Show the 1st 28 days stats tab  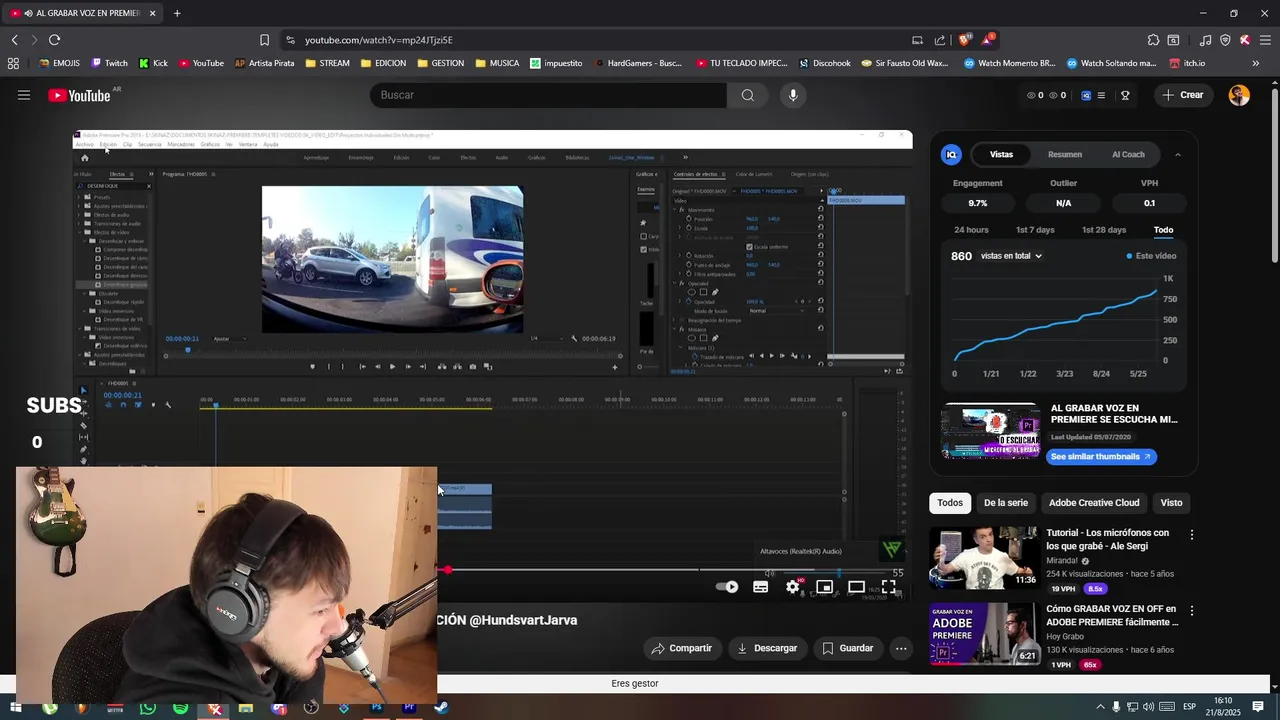click(x=1104, y=230)
